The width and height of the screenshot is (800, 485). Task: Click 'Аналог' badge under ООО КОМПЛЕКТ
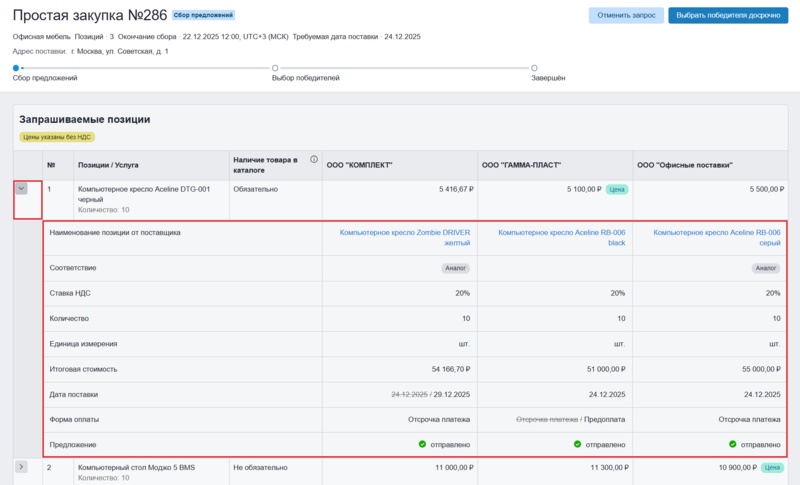pyautogui.click(x=456, y=268)
